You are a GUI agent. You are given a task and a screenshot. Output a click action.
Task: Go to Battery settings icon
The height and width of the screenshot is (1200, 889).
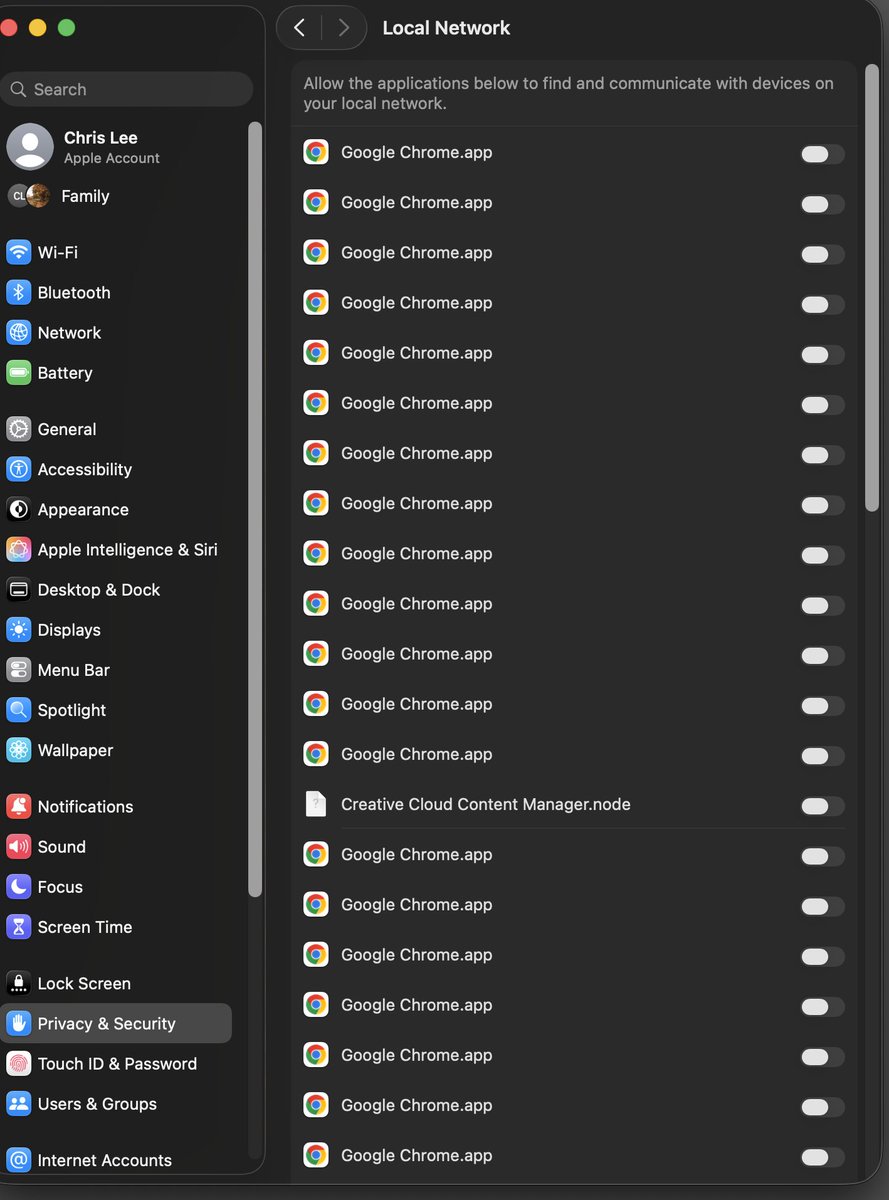[19, 372]
